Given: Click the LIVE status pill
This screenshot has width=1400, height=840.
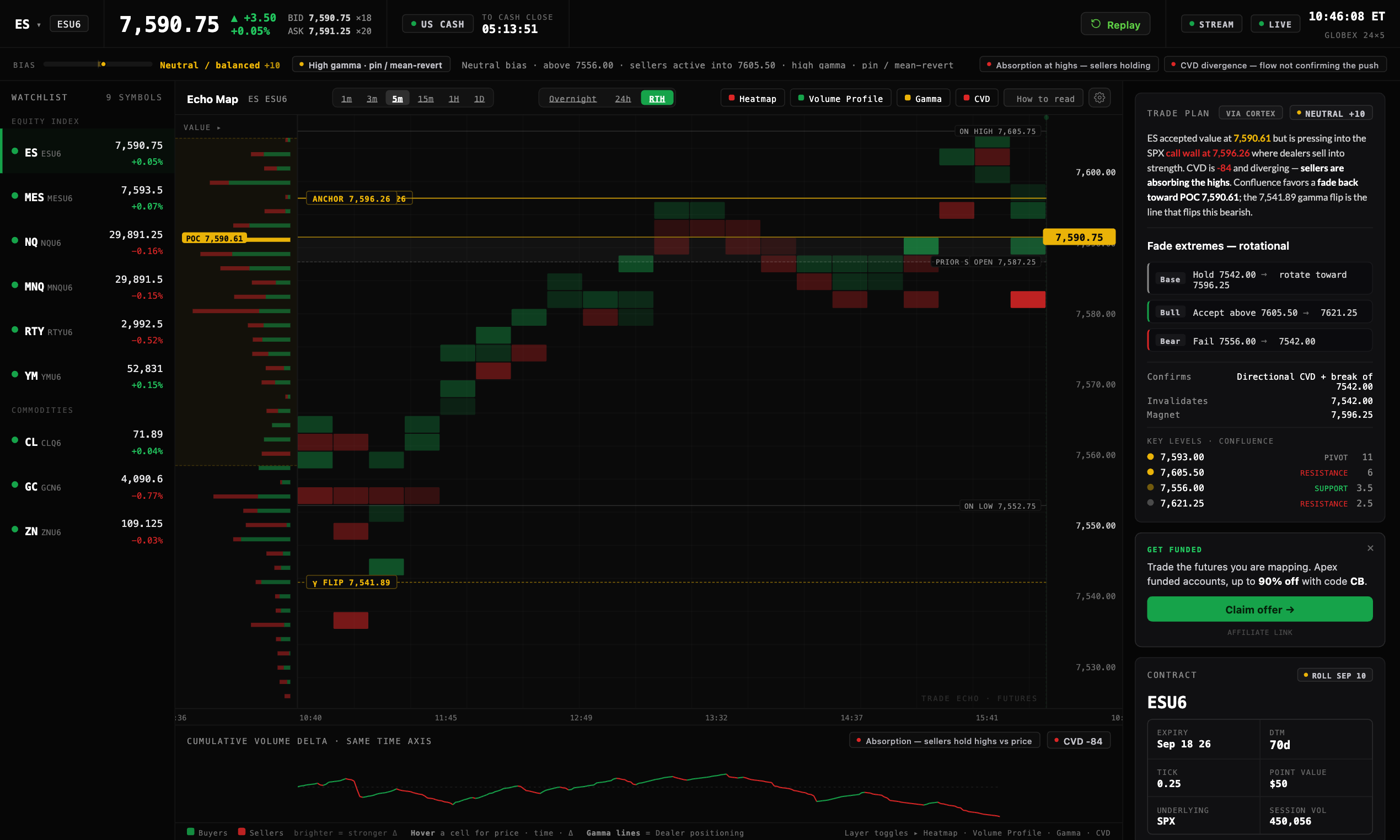Looking at the screenshot, I should [1274, 24].
